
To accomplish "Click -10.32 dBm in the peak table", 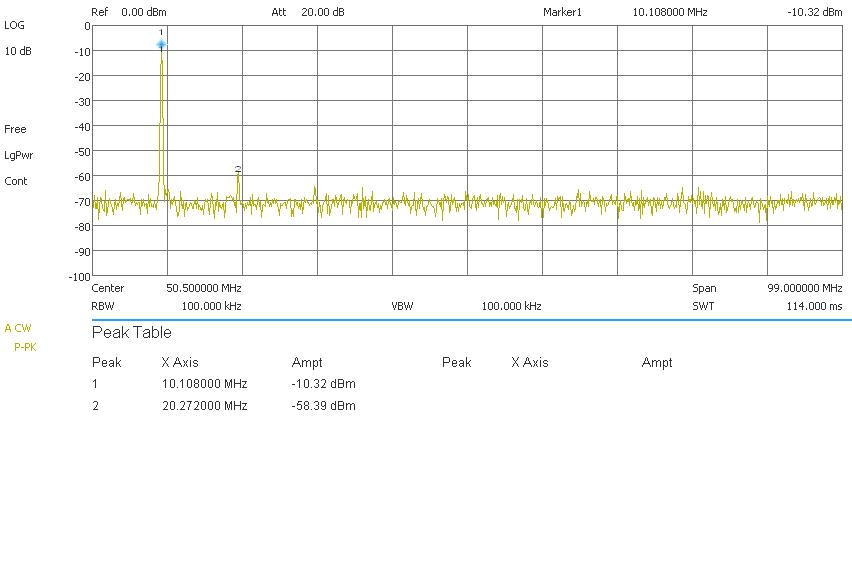I will click(x=323, y=384).
